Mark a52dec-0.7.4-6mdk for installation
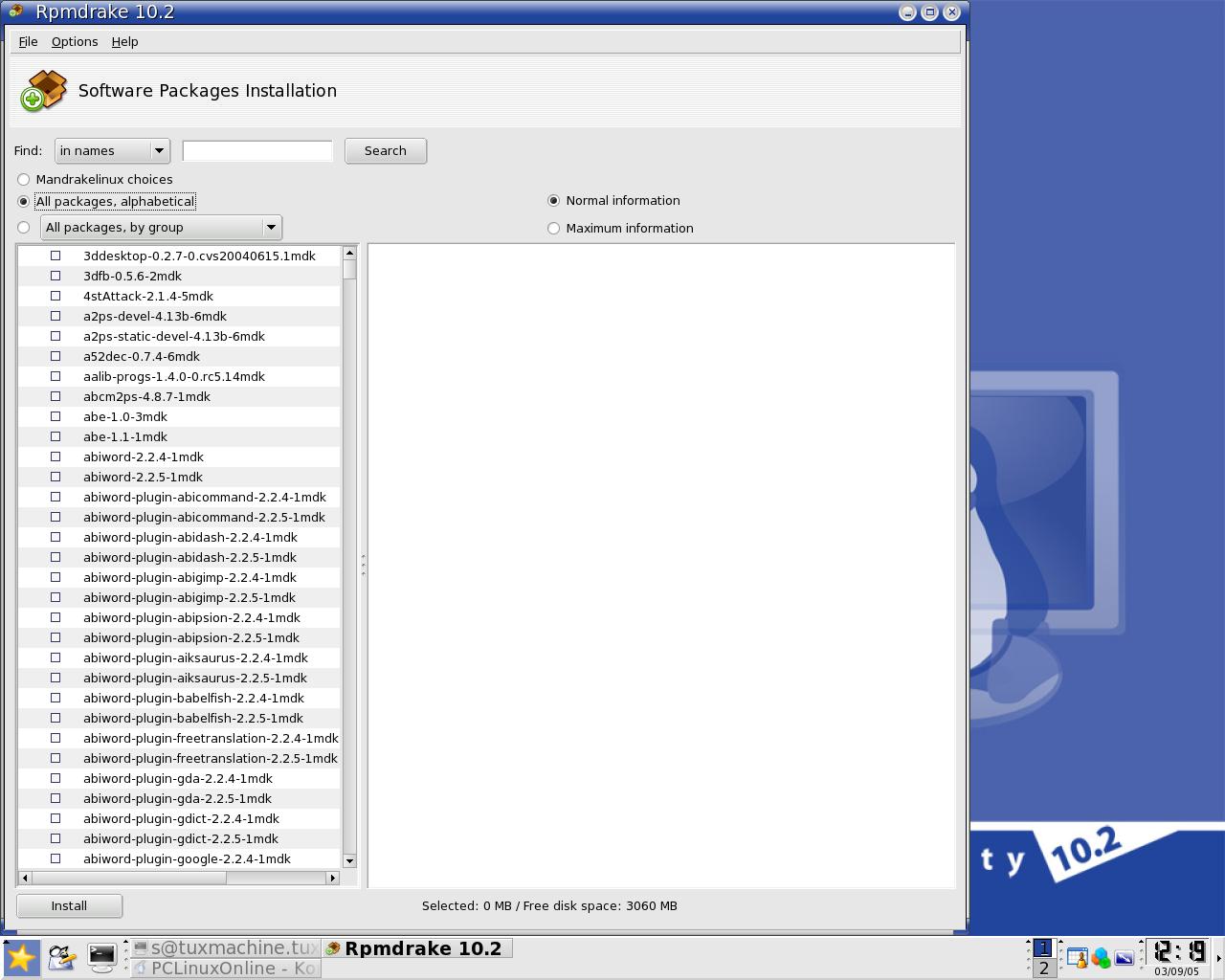 (x=56, y=356)
